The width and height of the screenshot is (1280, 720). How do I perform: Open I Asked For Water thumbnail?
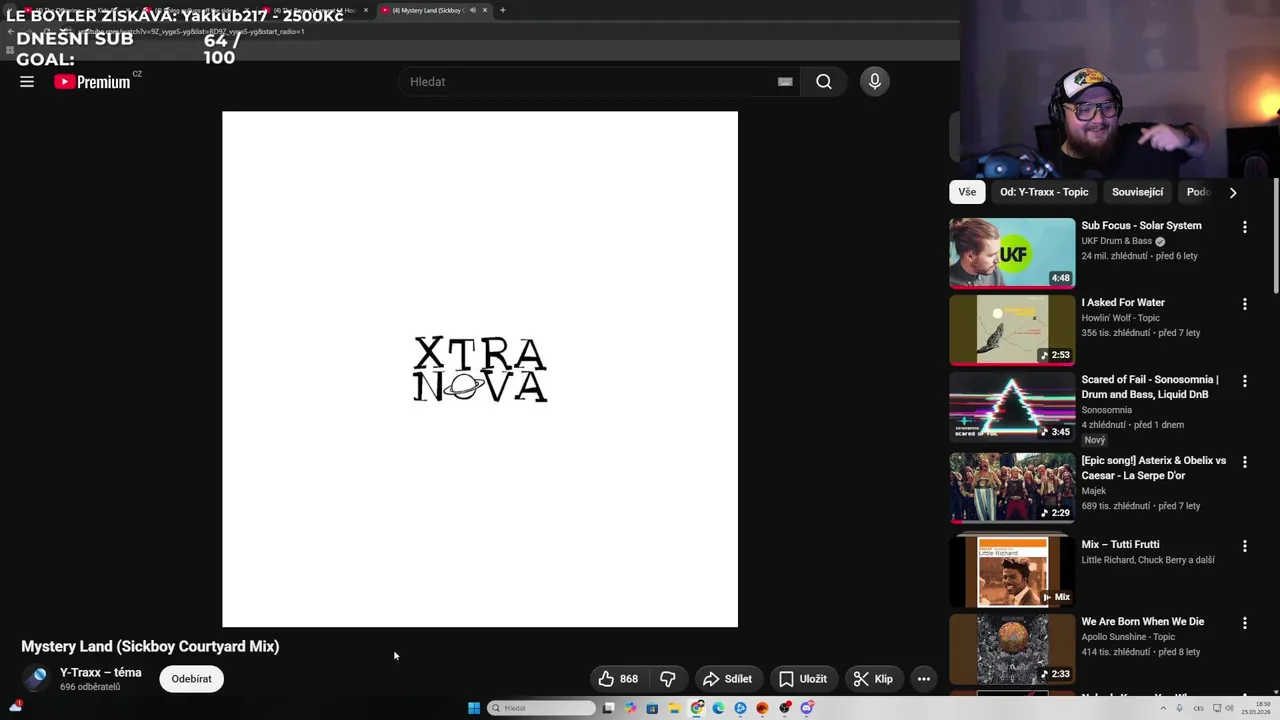(x=1012, y=330)
